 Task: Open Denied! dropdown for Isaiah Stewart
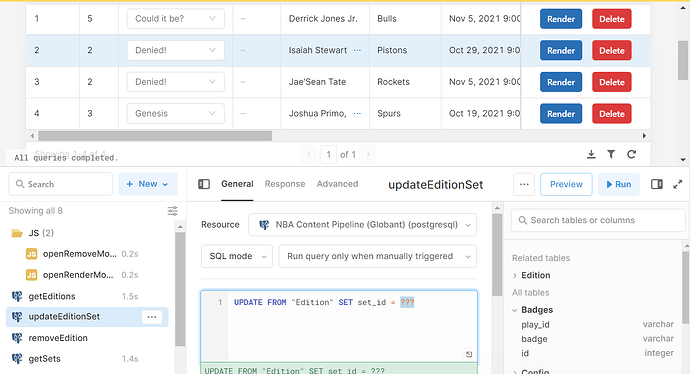tap(176, 50)
